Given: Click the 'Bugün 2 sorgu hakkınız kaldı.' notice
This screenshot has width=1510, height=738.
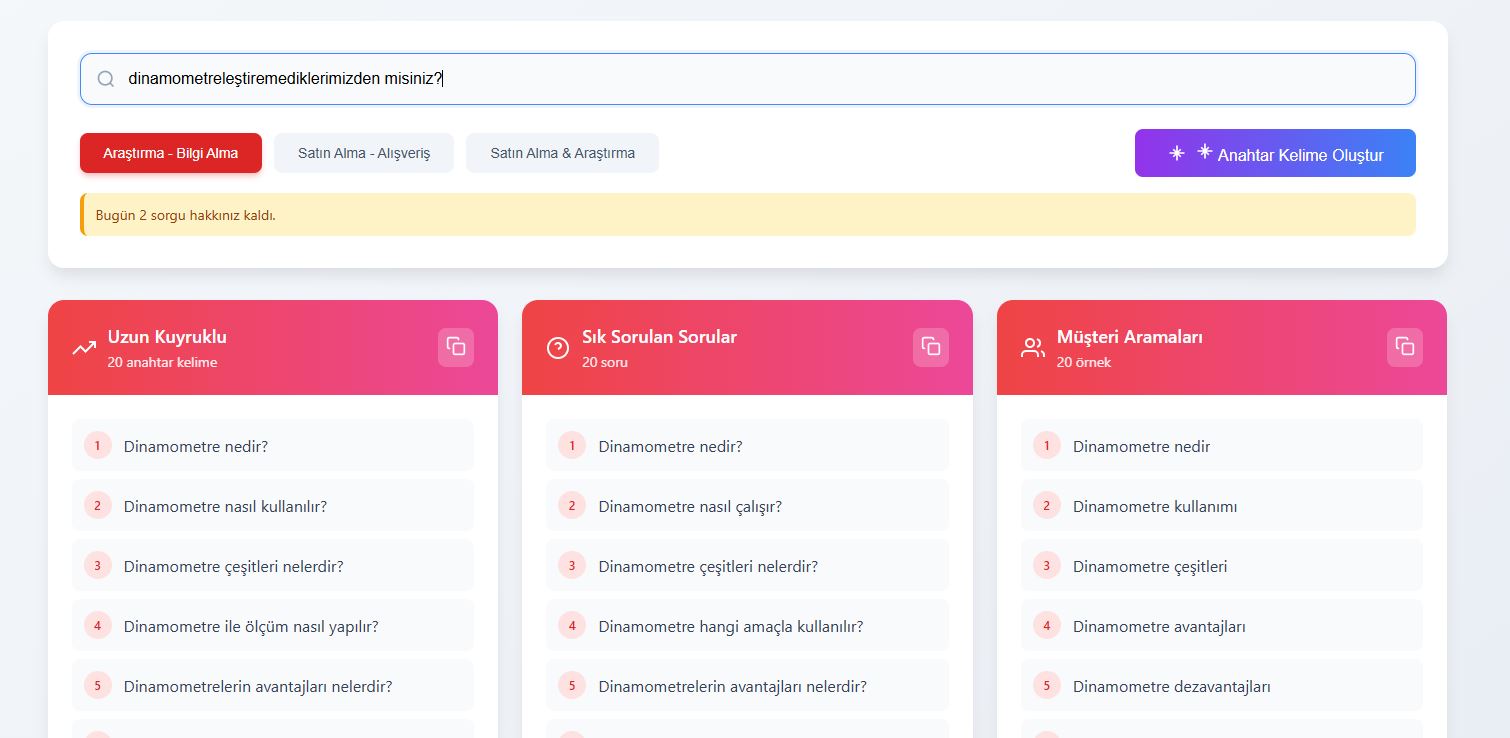Looking at the screenshot, I should 748,215.
